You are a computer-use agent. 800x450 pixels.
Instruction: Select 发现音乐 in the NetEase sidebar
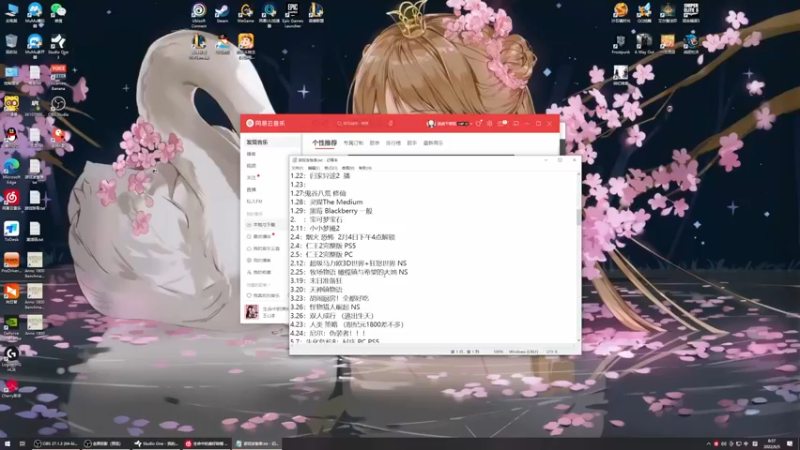click(271, 142)
